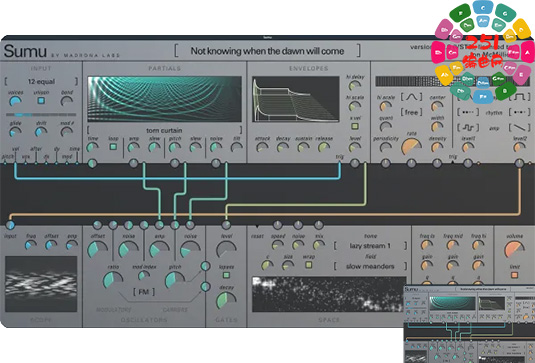The image size is (535, 363).
Task: Adjust the glide knob
Action: pyautogui.click(x=15, y=132)
